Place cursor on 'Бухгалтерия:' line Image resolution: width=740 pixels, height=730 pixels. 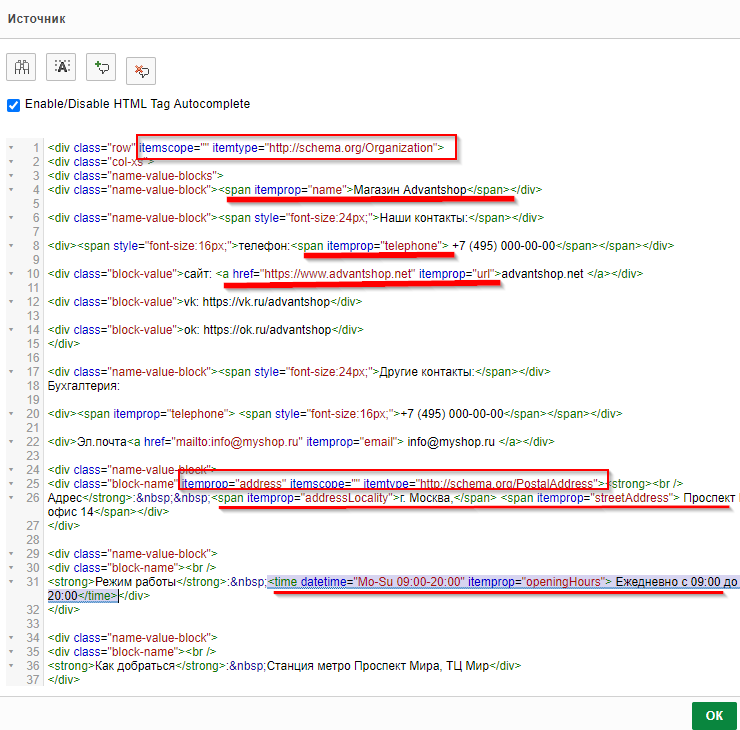pos(84,385)
